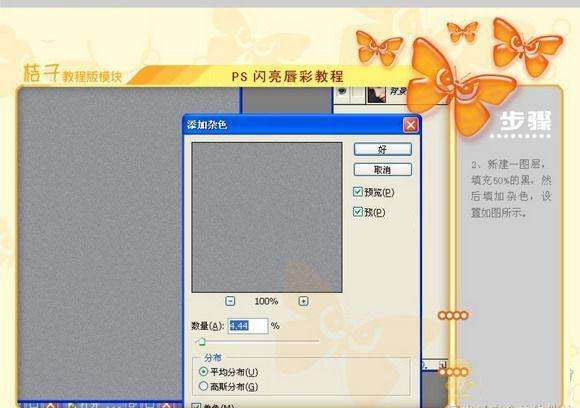580x408 pixels.
Task: Toggle the 背景 layer eye visibility icon
Action: 342,91
